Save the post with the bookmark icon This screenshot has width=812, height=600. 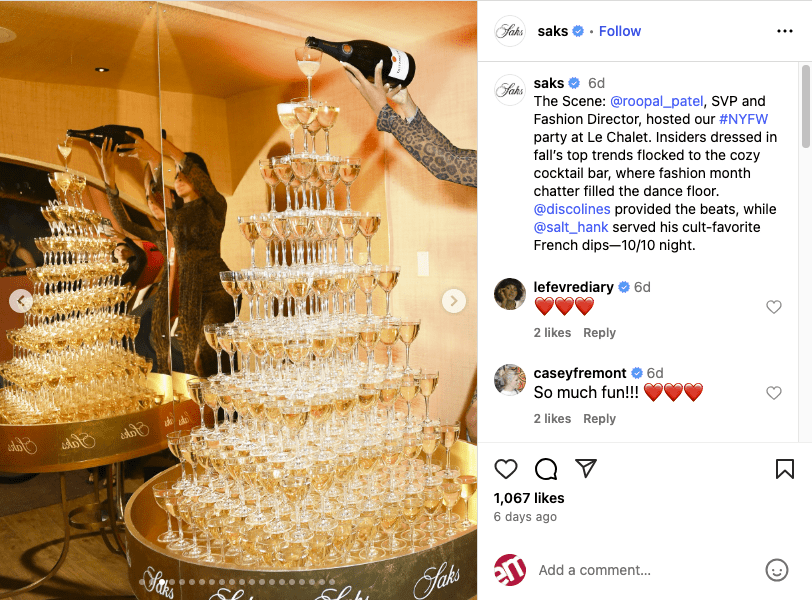coord(785,469)
